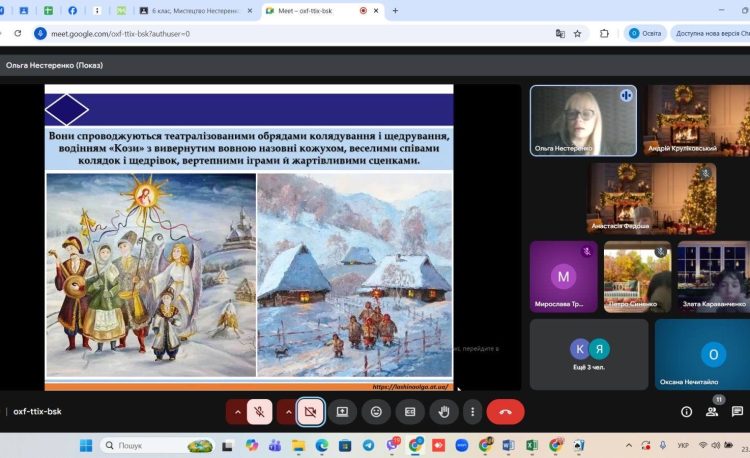Screen dimensions: 750x458
Task: Click the 'Ещё 3 чел.' participants tile
Action: click(x=590, y=354)
